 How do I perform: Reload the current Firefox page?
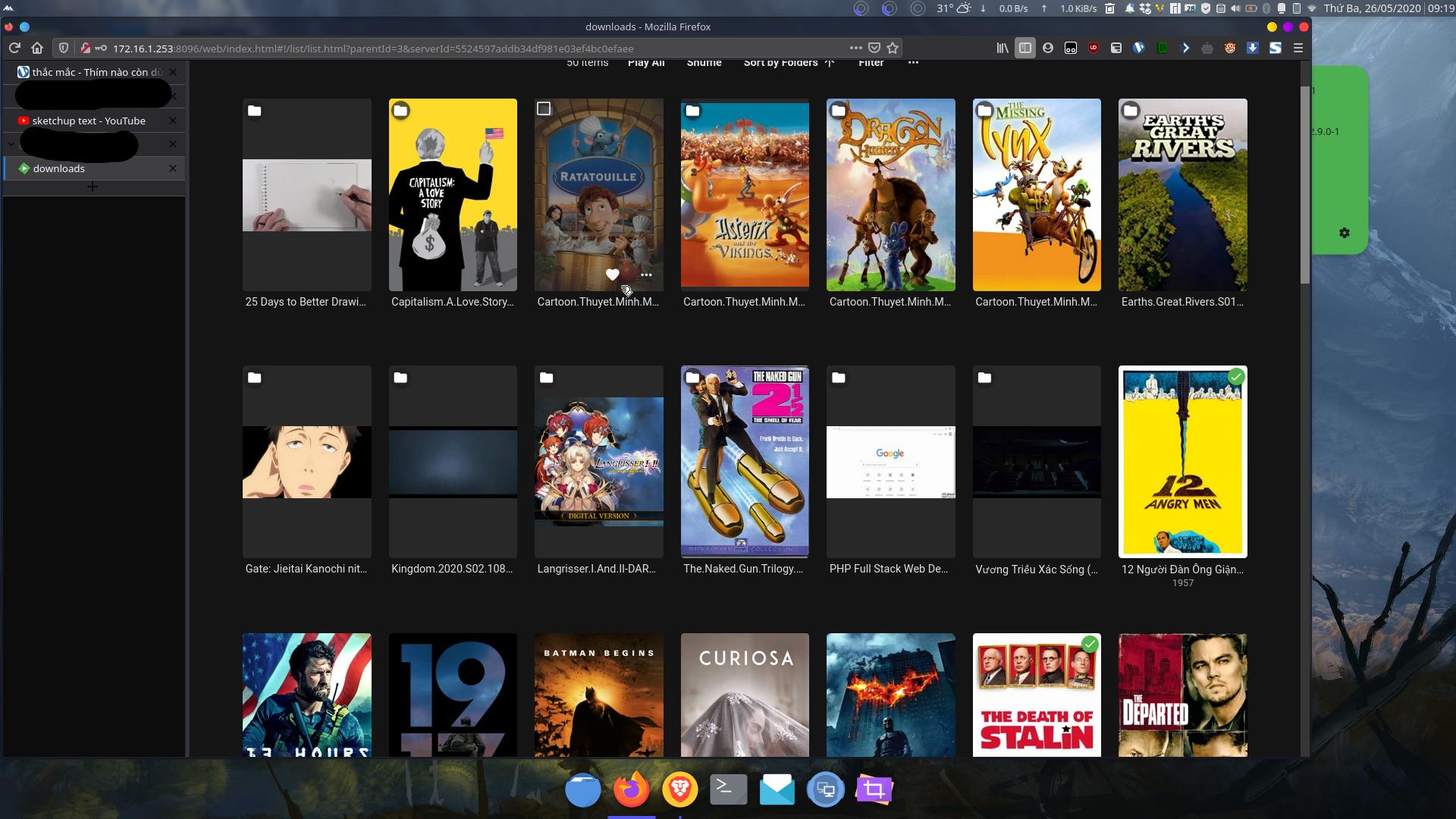(x=14, y=48)
